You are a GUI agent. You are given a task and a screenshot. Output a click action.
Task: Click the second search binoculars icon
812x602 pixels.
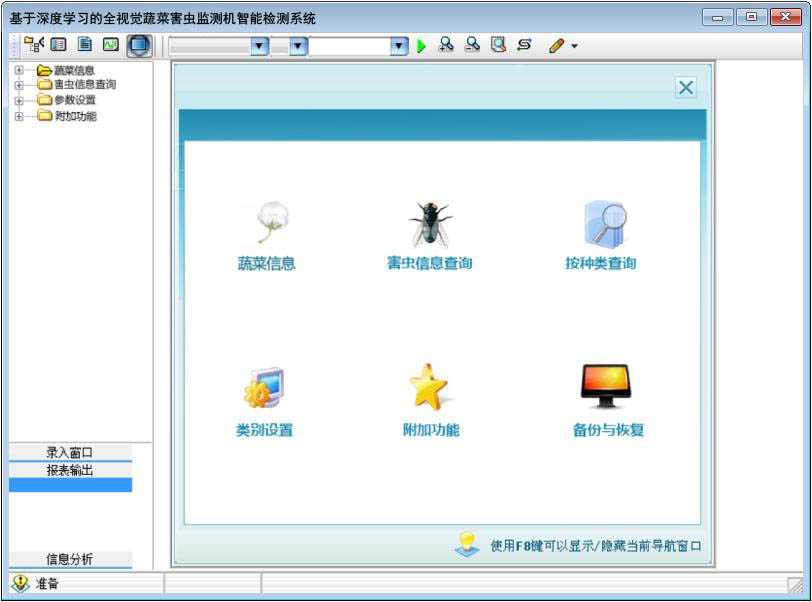click(472, 45)
